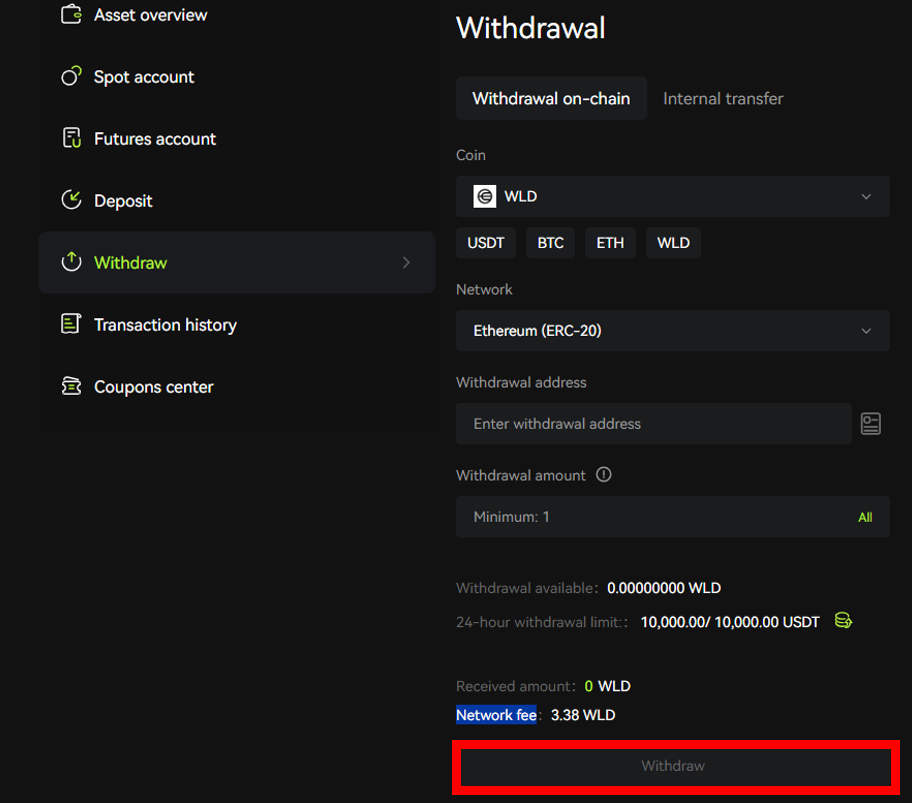Click the Asset overview wallet icon

71,14
